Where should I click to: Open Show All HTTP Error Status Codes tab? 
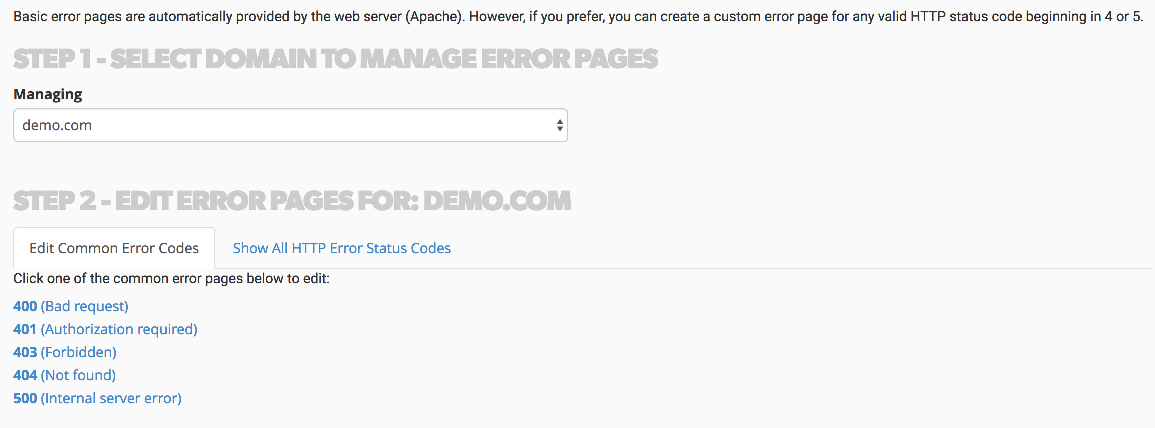pyautogui.click(x=342, y=248)
